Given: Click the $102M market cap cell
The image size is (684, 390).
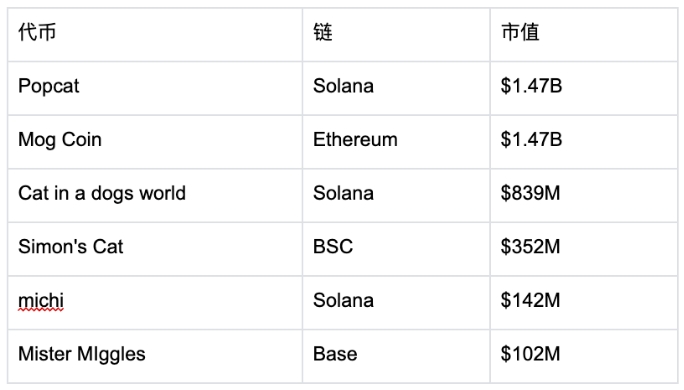Looking at the screenshot, I should [x=584, y=356].
